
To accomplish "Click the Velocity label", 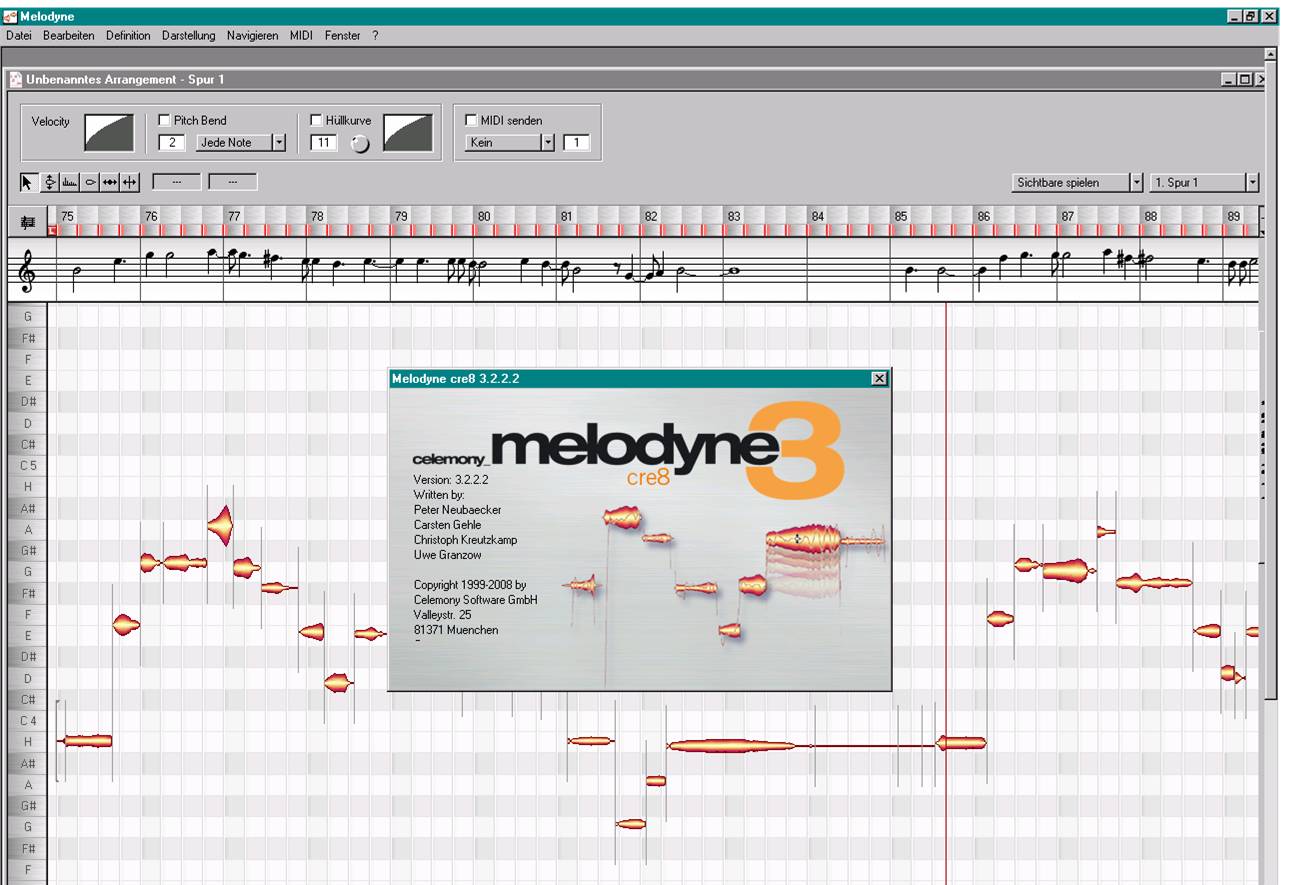I will (x=51, y=121).
